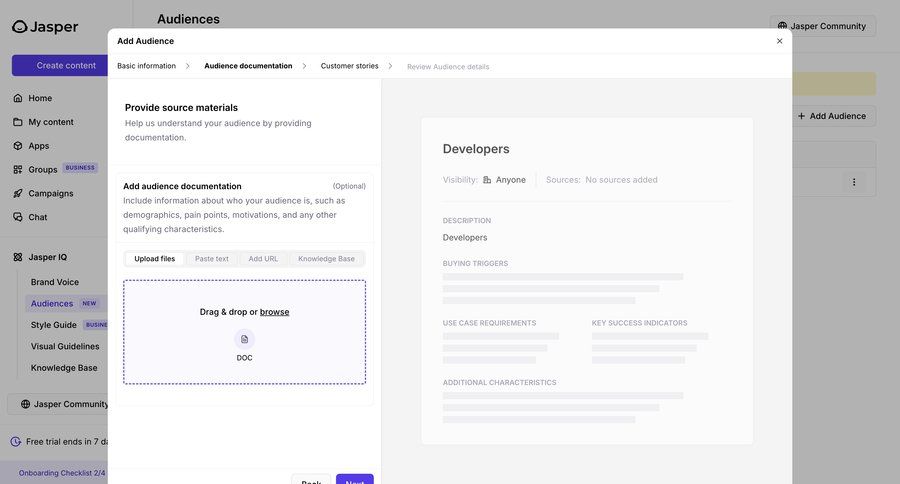
Task: Click the (Optional) label
Action: pyautogui.click(x=349, y=186)
